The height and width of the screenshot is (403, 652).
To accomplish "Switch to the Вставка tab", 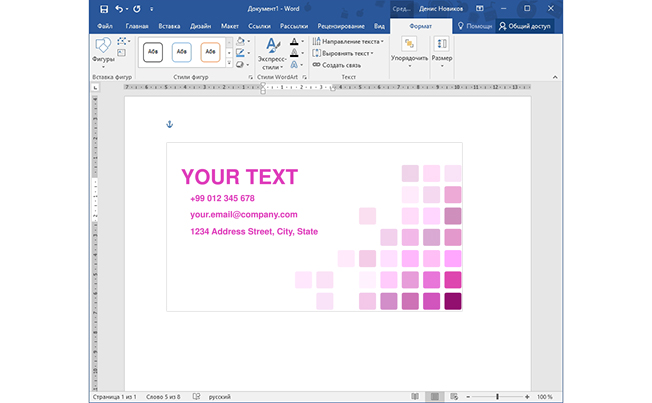I will coord(169,26).
